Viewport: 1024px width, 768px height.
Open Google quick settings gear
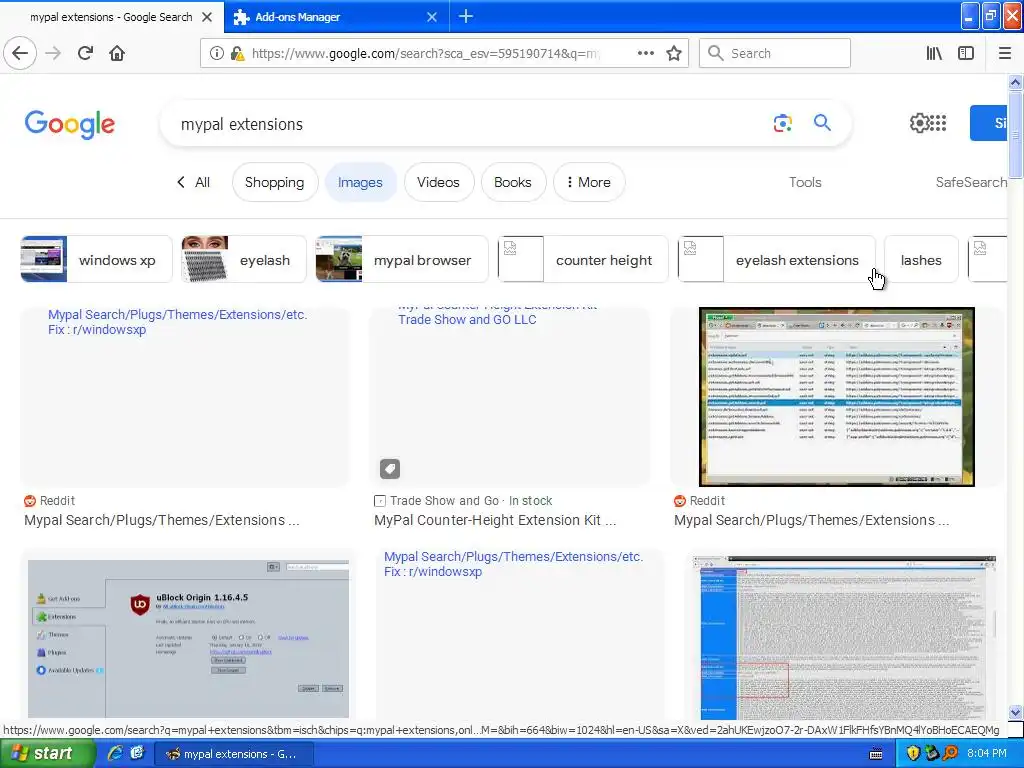pyautogui.click(x=919, y=123)
